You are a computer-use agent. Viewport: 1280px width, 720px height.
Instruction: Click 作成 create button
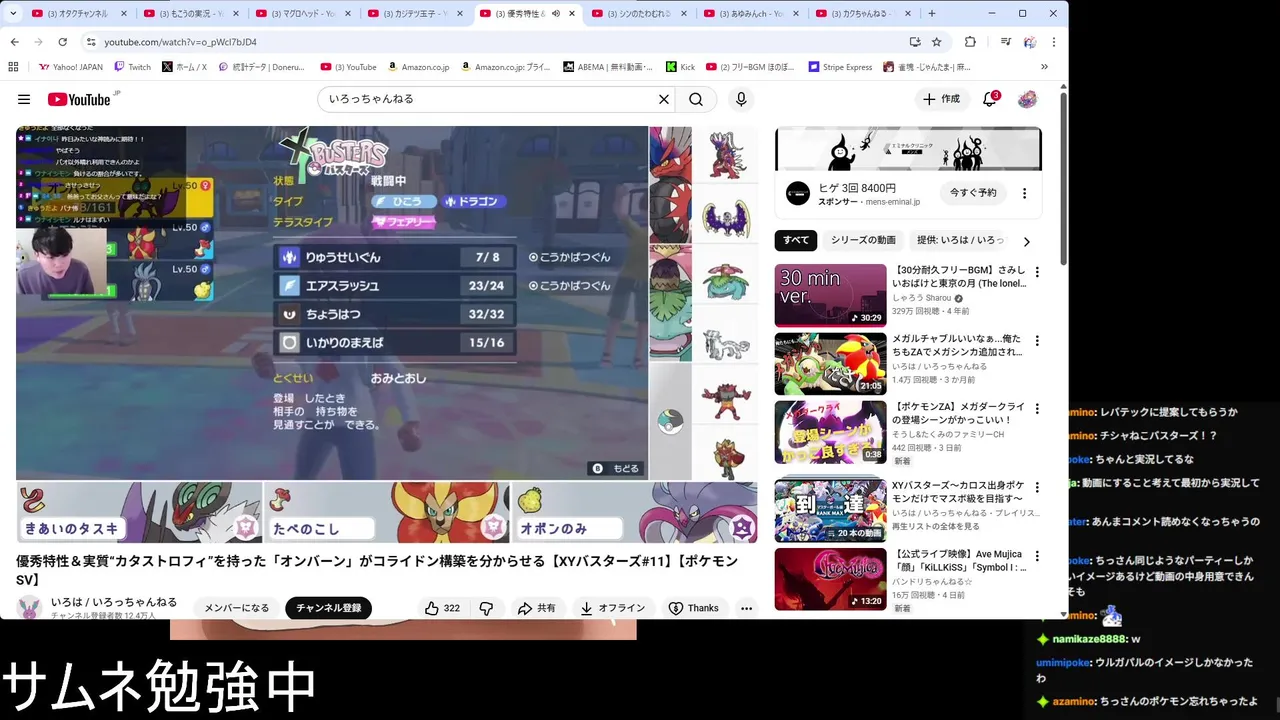(x=940, y=99)
